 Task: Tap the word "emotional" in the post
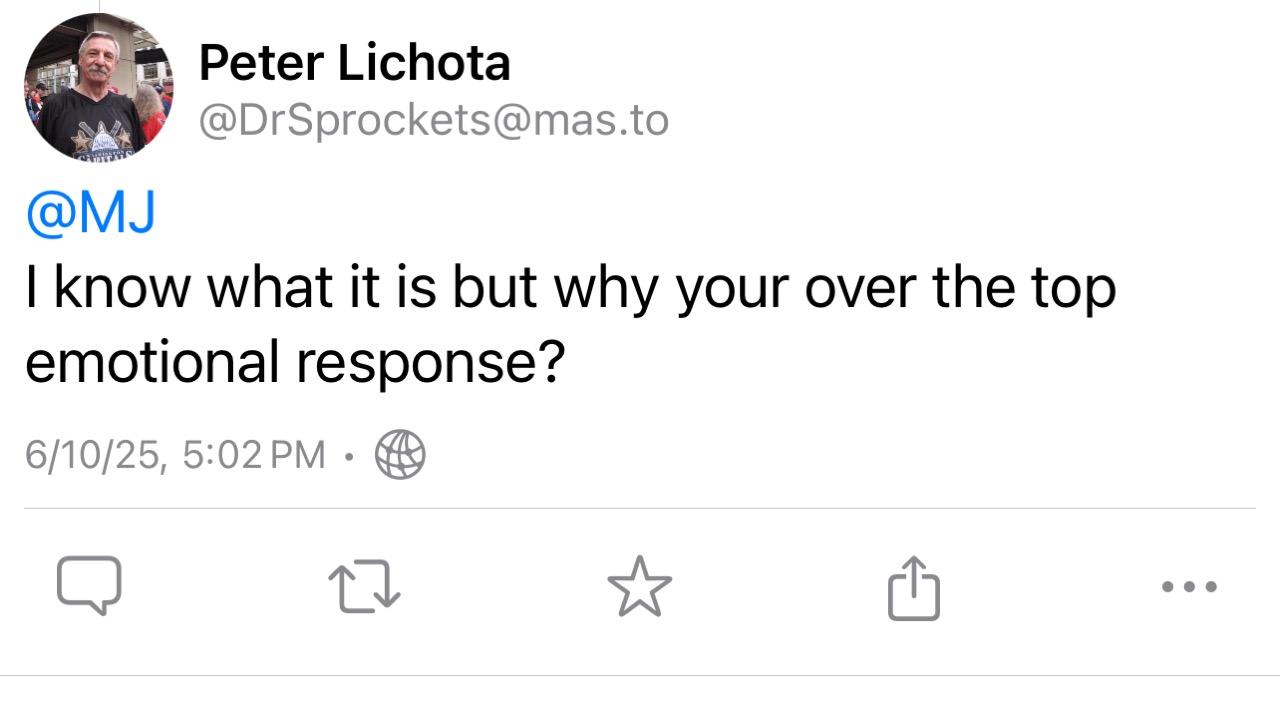[151, 361]
